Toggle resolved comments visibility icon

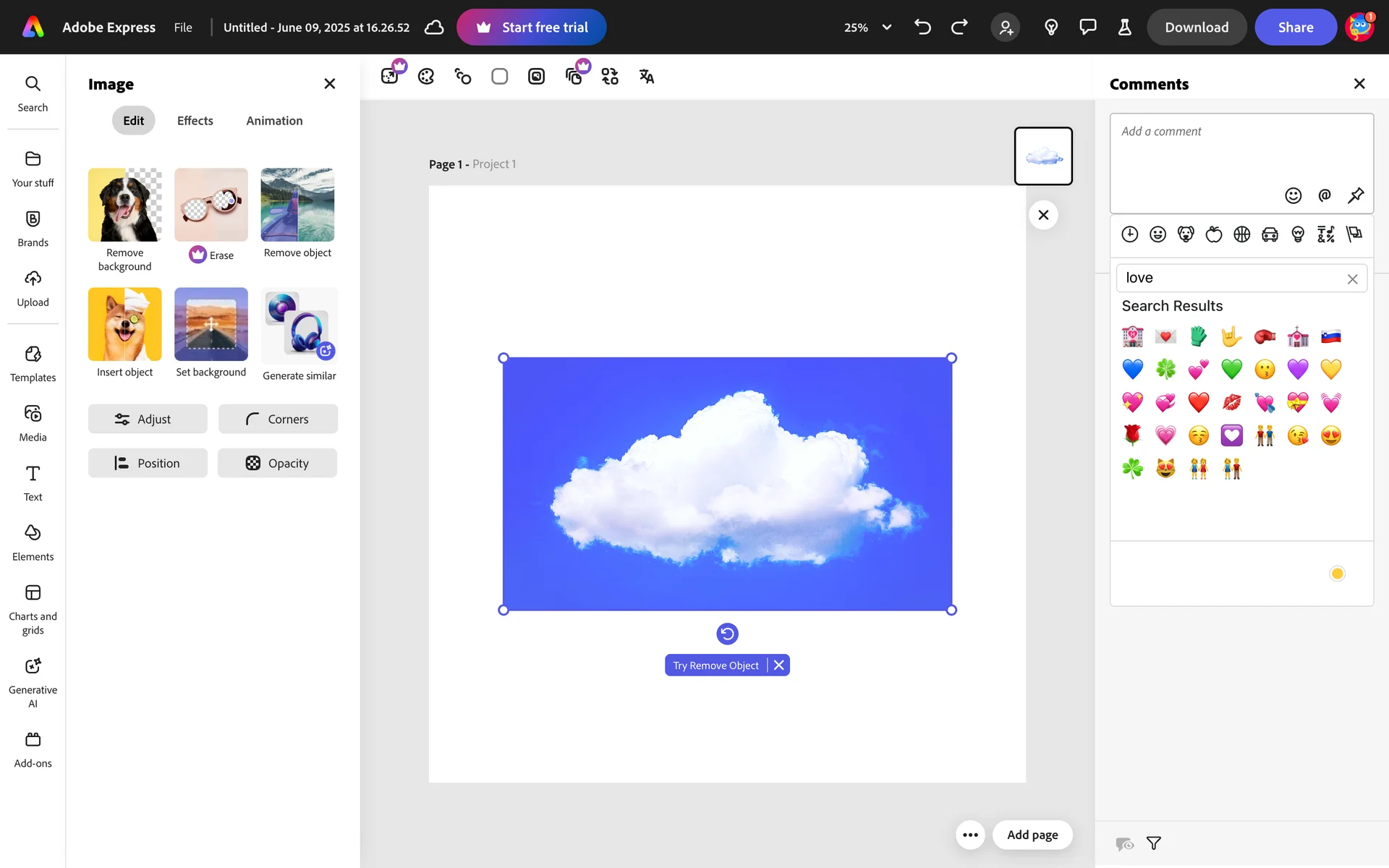click(1124, 843)
